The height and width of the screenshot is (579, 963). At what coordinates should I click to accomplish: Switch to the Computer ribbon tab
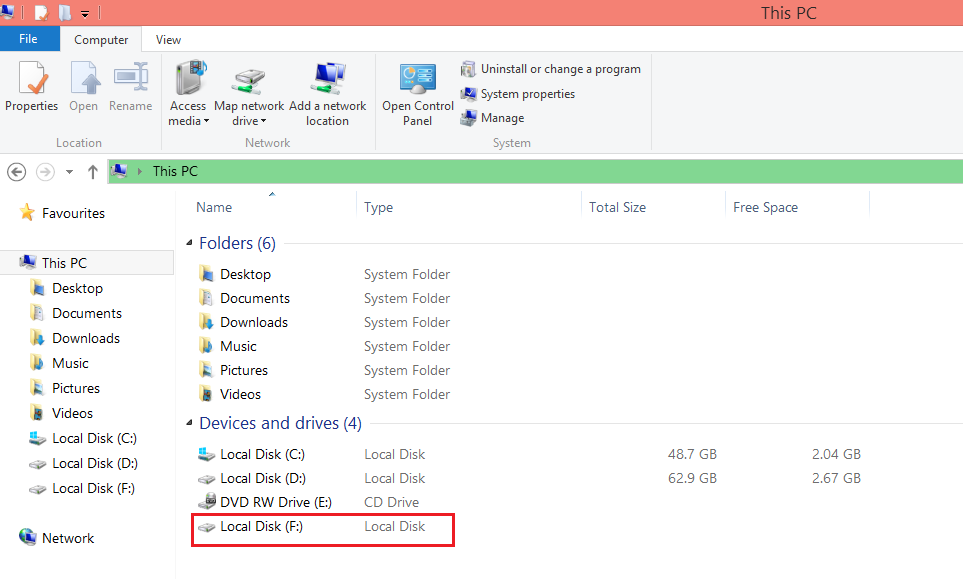point(101,39)
